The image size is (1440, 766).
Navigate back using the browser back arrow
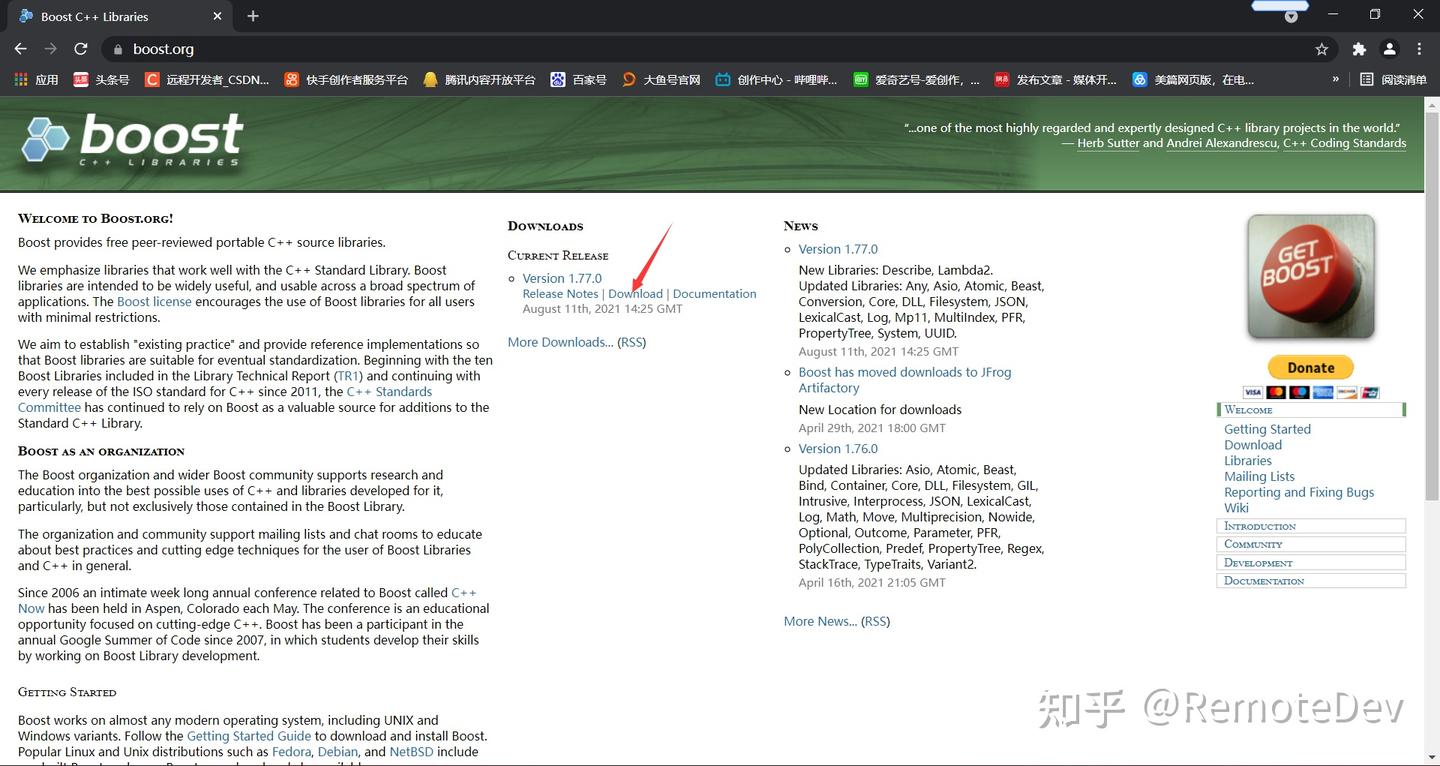[x=20, y=48]
